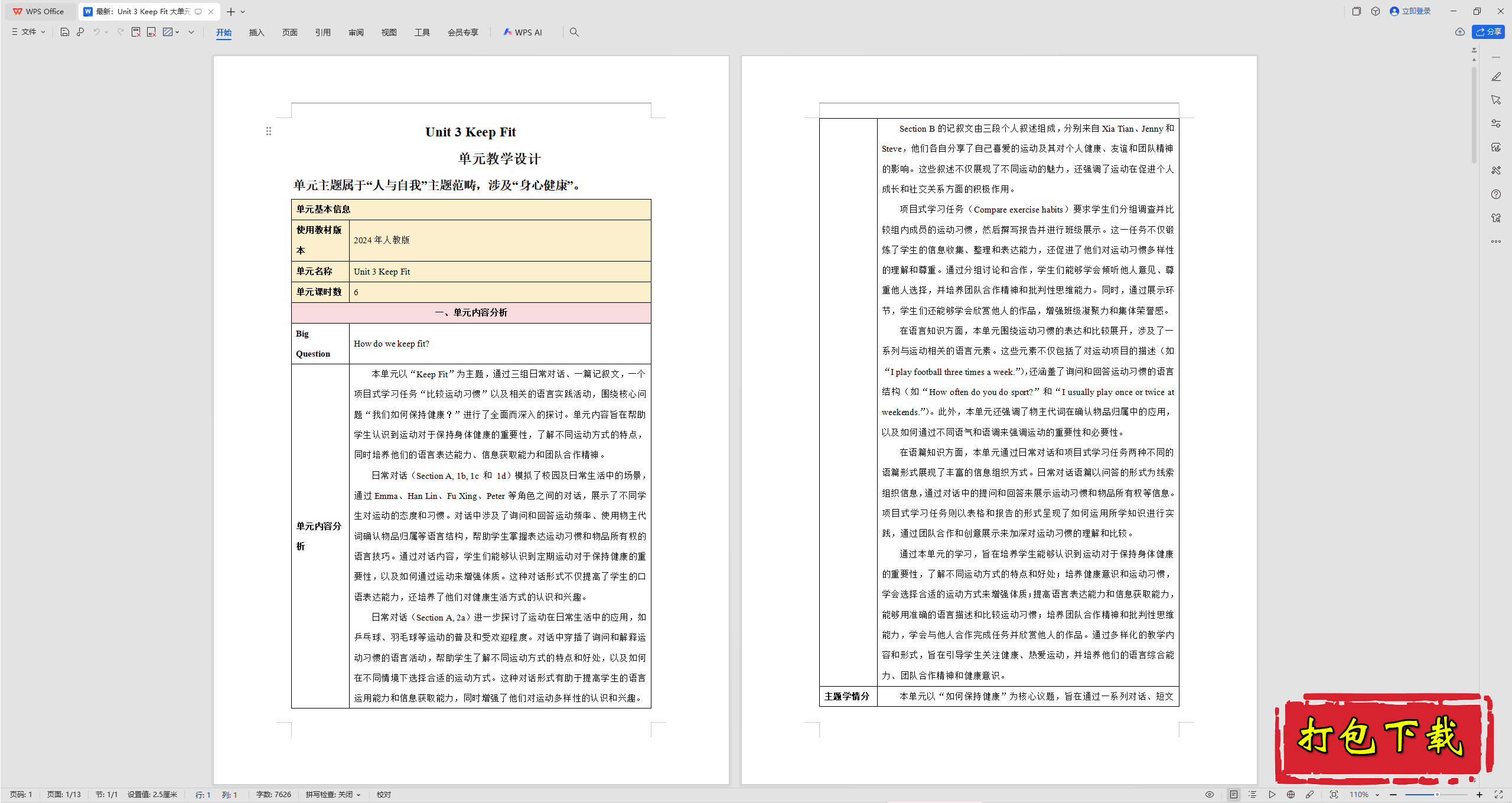Click the page indicator 页面: 1/13

[x=64, y=795]
